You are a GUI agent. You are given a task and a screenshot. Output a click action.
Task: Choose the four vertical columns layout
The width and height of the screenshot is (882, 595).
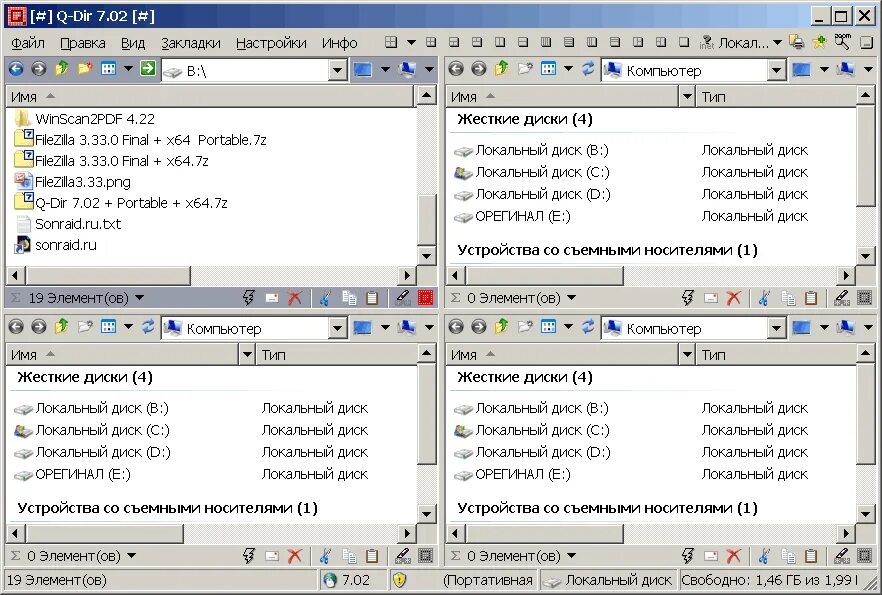click(546, 42)
